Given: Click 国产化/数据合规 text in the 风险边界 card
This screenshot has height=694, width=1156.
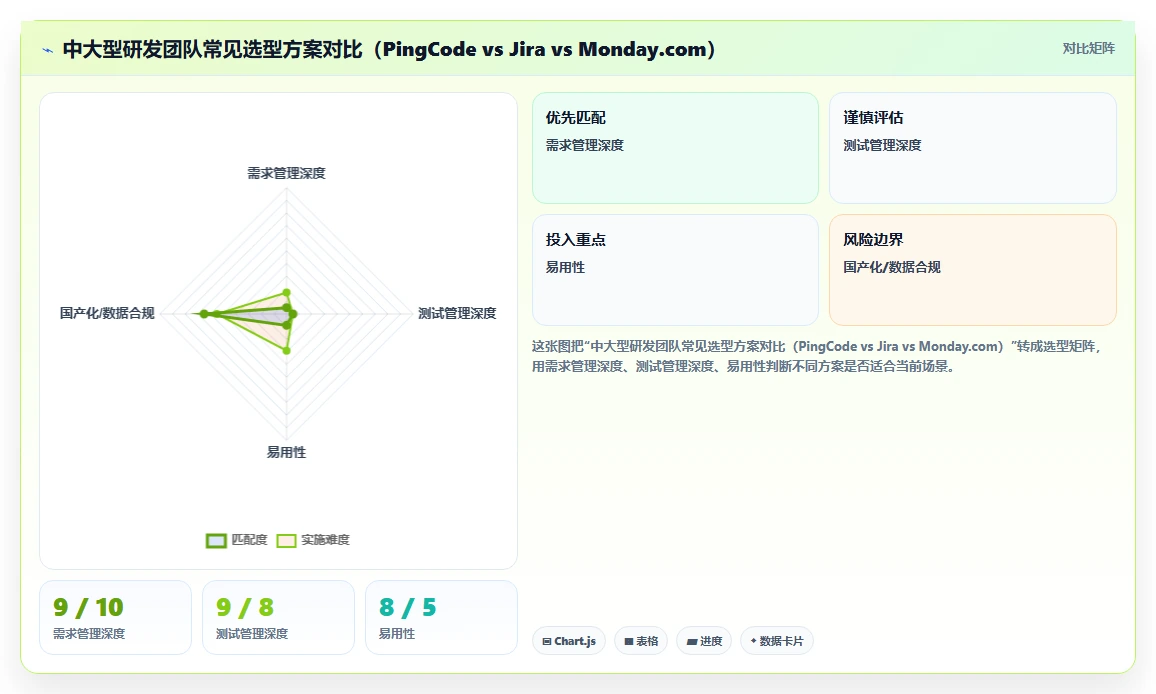Looking at the screenshot, I should point(891,267).
